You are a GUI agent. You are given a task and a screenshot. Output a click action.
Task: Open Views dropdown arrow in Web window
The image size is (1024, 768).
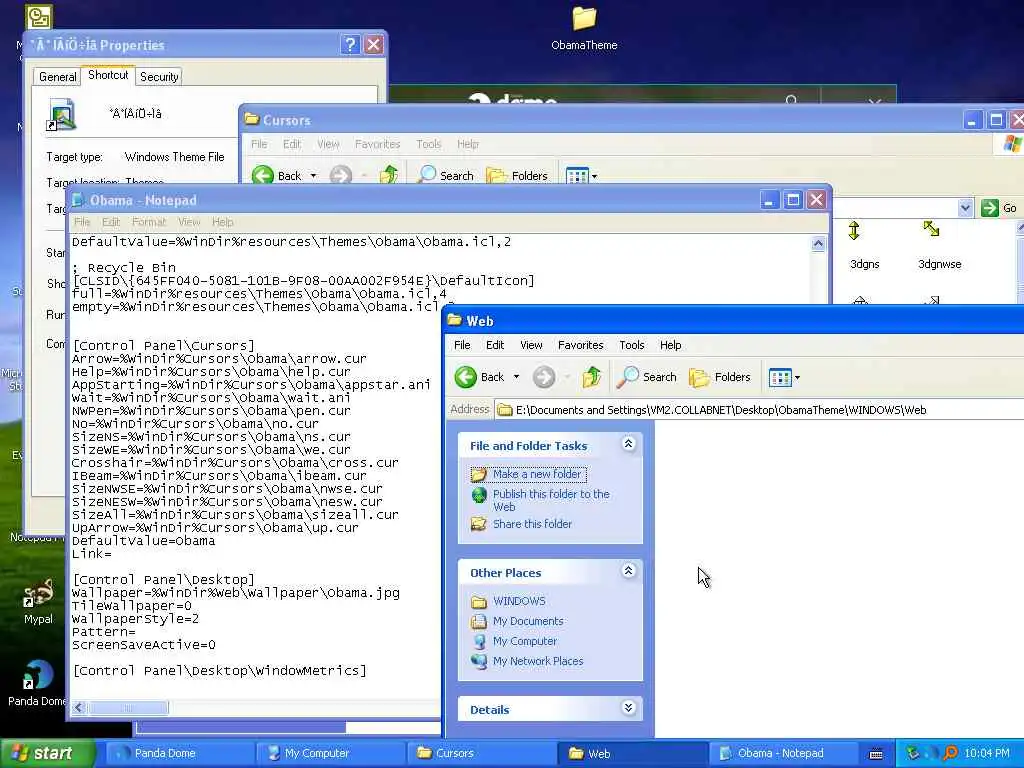(x=797, y=377)
